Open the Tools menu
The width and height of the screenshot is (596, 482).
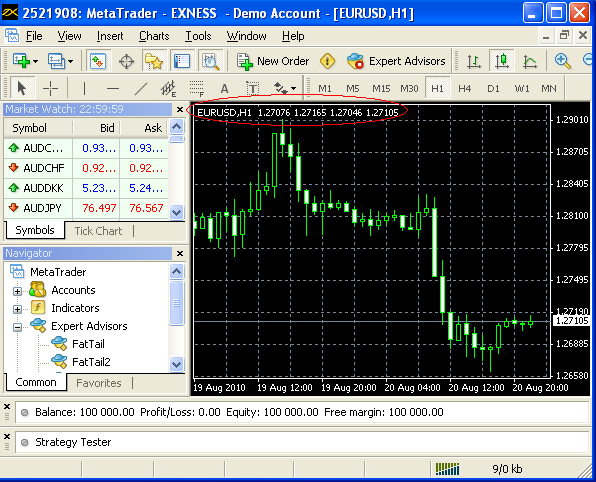(198, 36)
